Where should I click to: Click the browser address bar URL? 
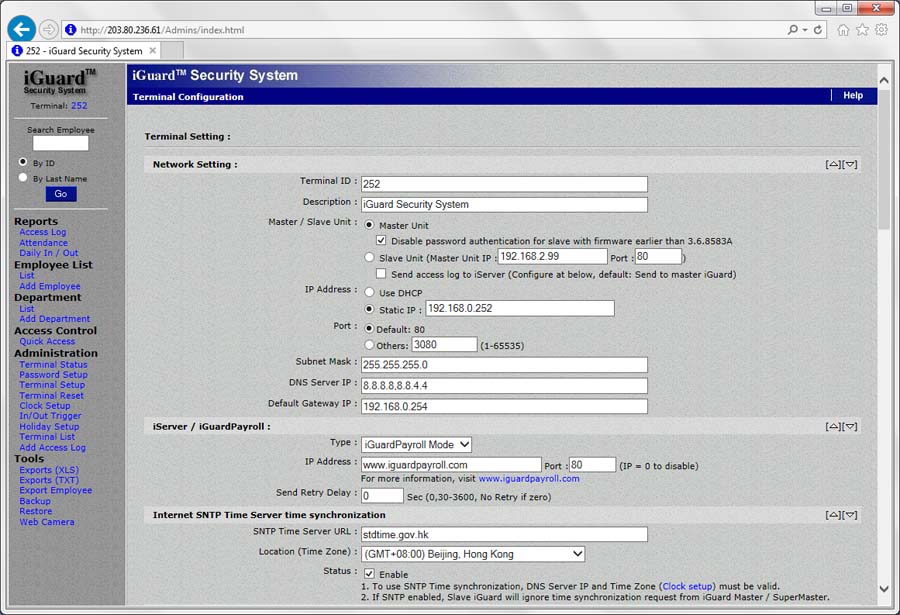[162, 30]
